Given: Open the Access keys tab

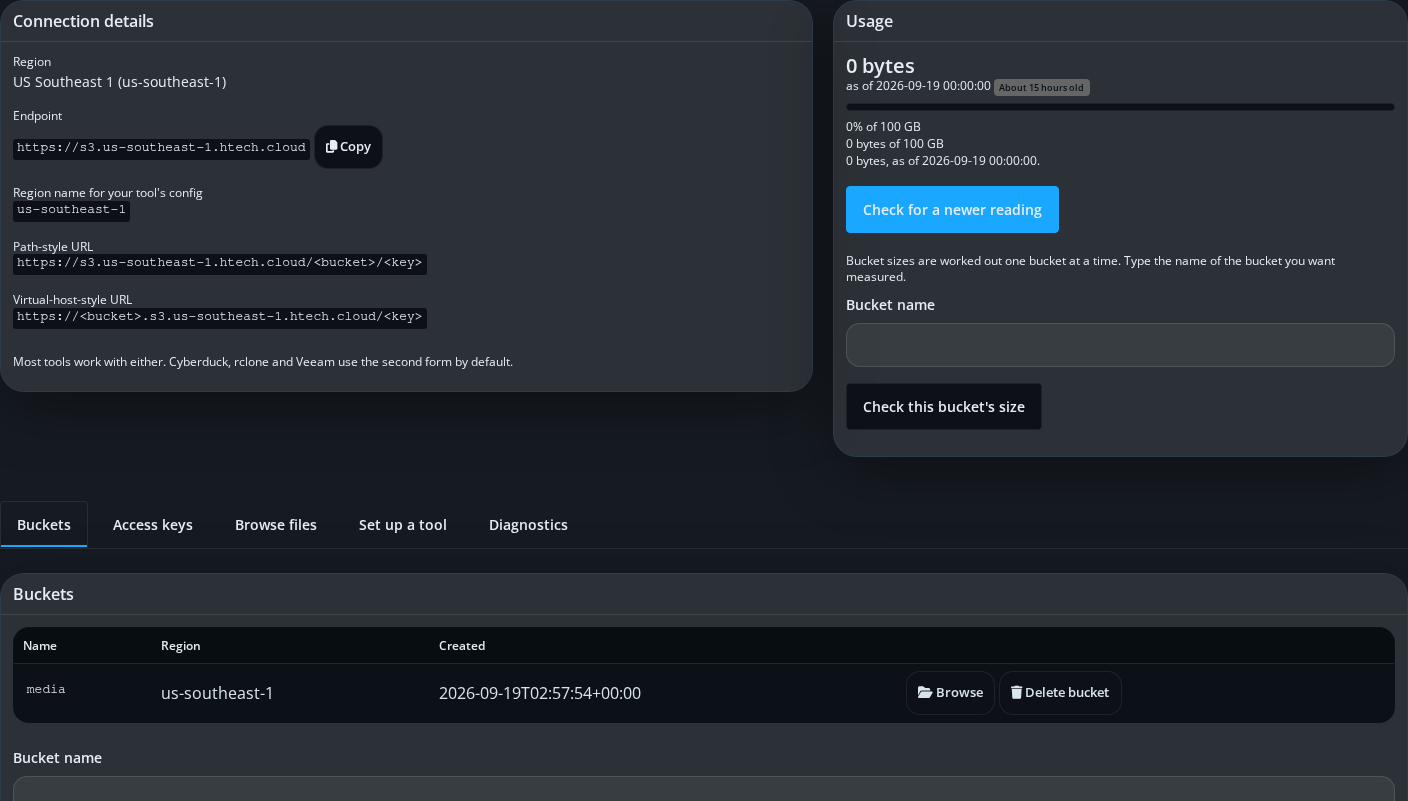Looking at the screenshot, I should (153, 525).
